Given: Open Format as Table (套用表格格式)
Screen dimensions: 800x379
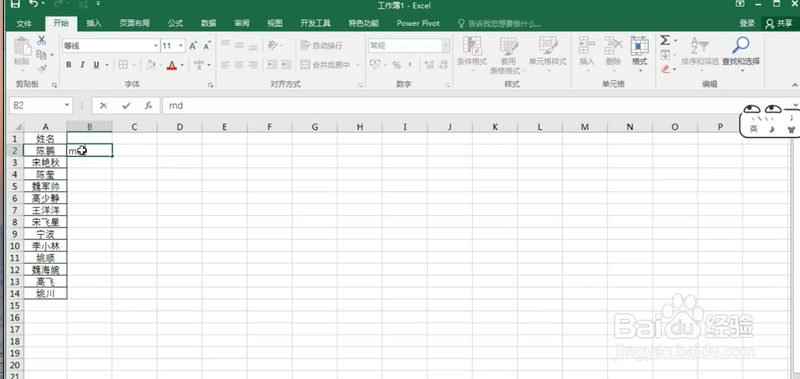Looking at the screenshot, I should click(x=509, y=55).
